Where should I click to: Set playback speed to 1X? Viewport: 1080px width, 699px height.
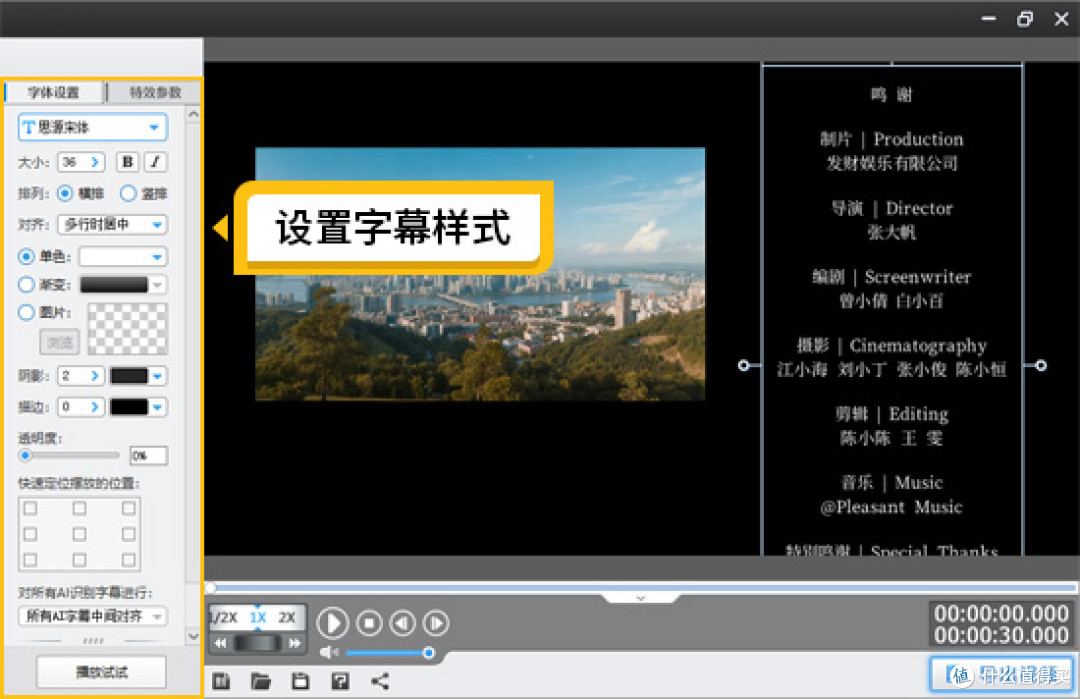(x=258, y=618)
